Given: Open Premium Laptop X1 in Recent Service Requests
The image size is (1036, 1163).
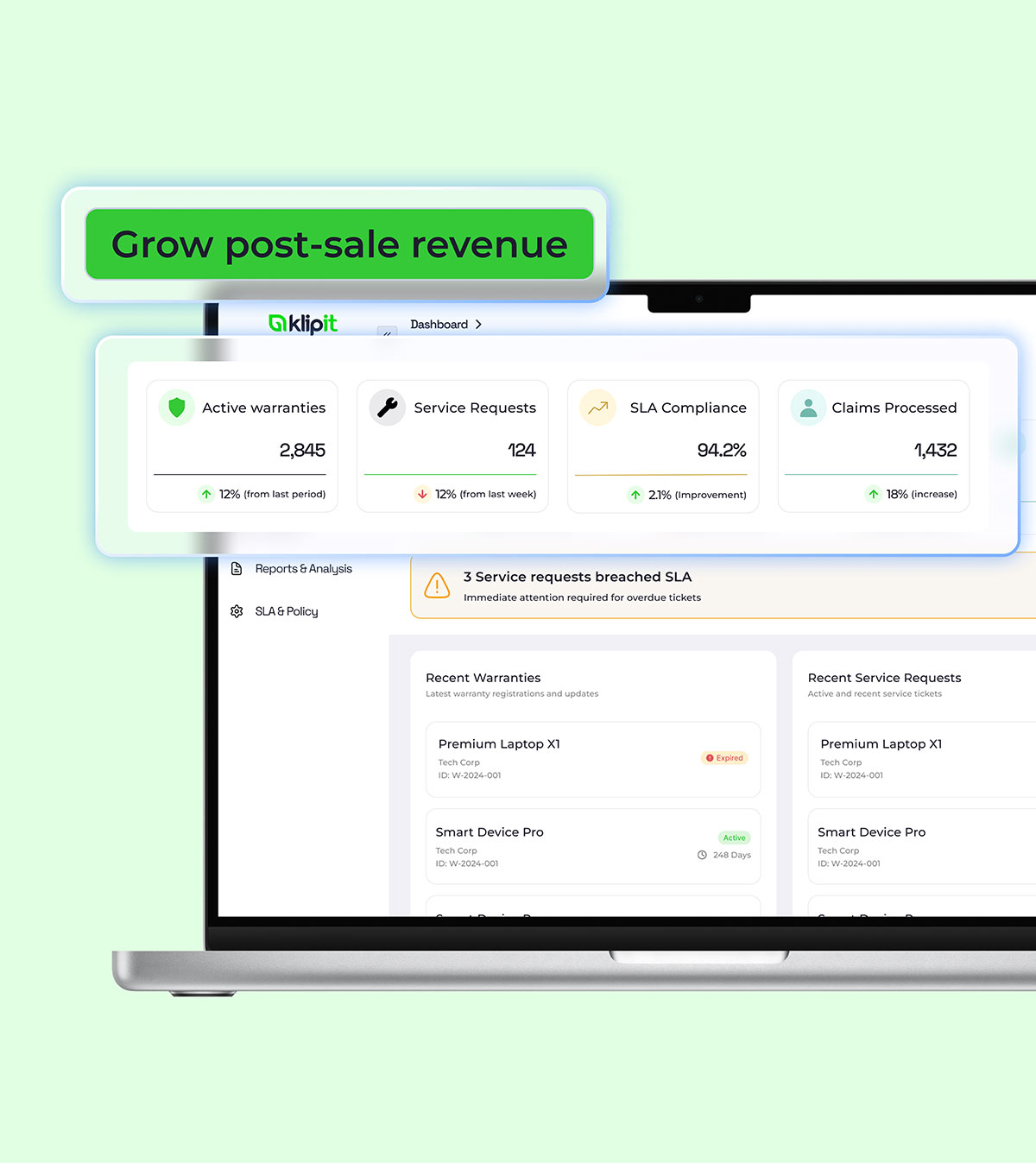Looking at the screenshot, I should point(920,759).
